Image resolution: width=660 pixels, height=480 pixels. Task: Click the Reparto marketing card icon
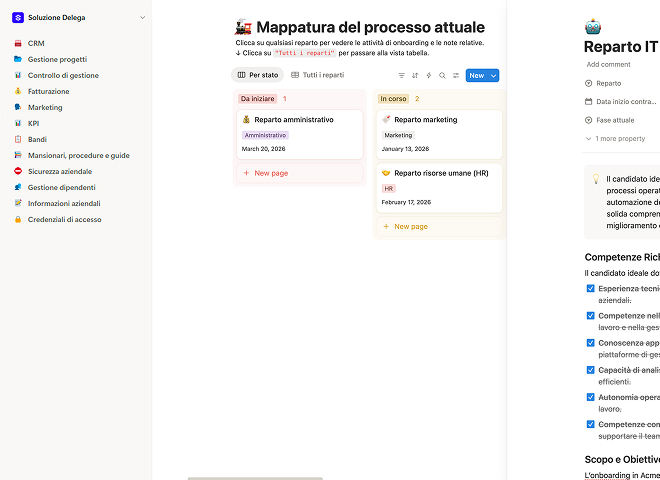[x=386, y=120]
